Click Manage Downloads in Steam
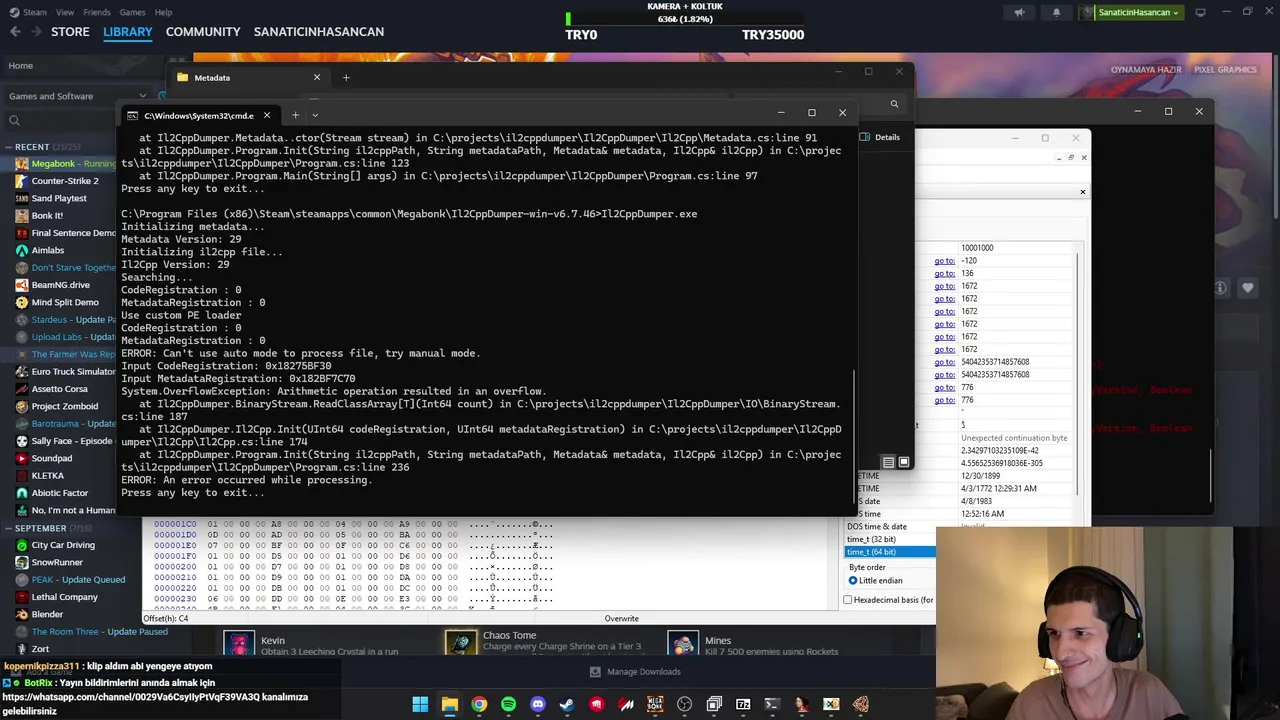 point(635,672)
